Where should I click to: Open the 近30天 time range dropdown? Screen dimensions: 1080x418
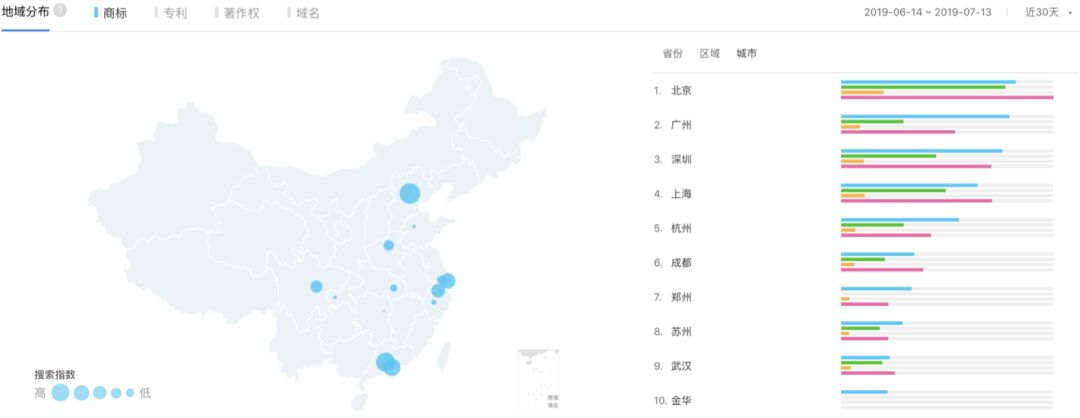click(1047, 12)
